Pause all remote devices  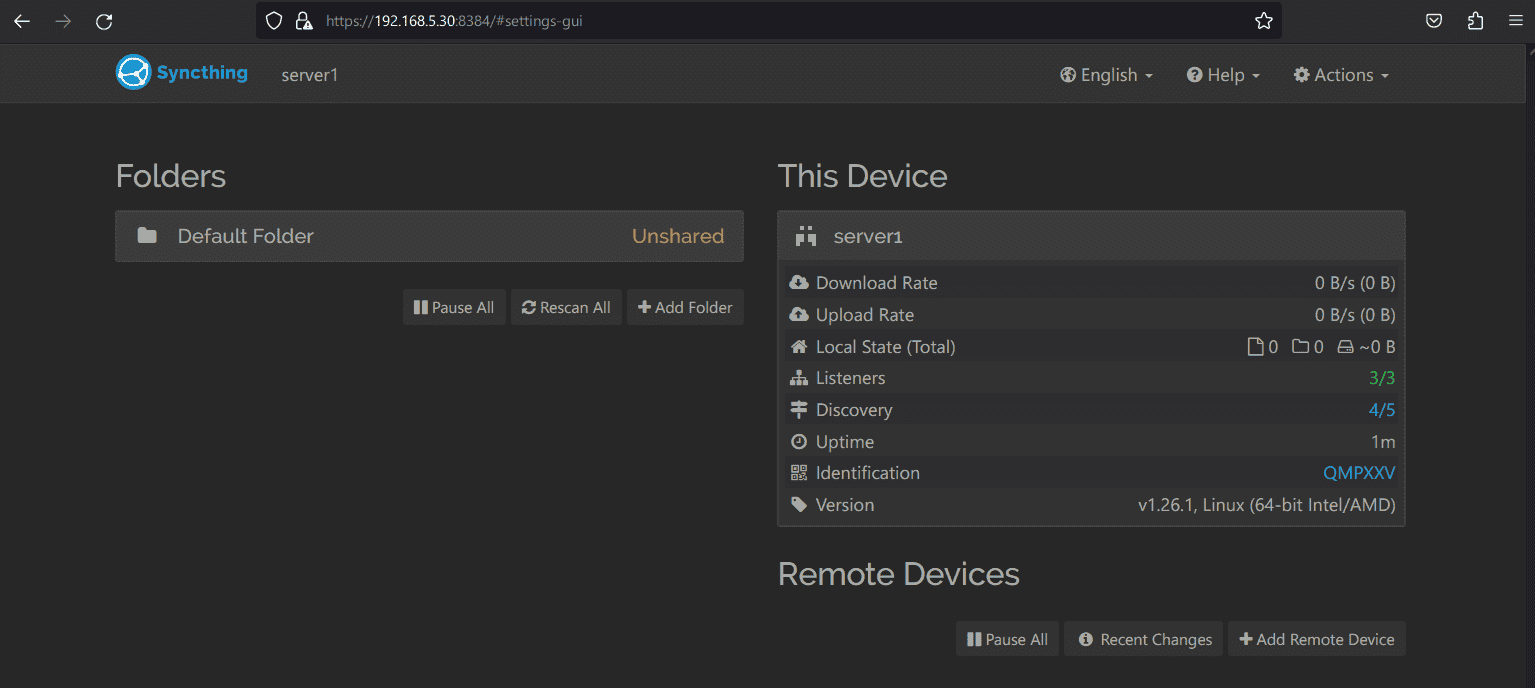coord(1008,639)
